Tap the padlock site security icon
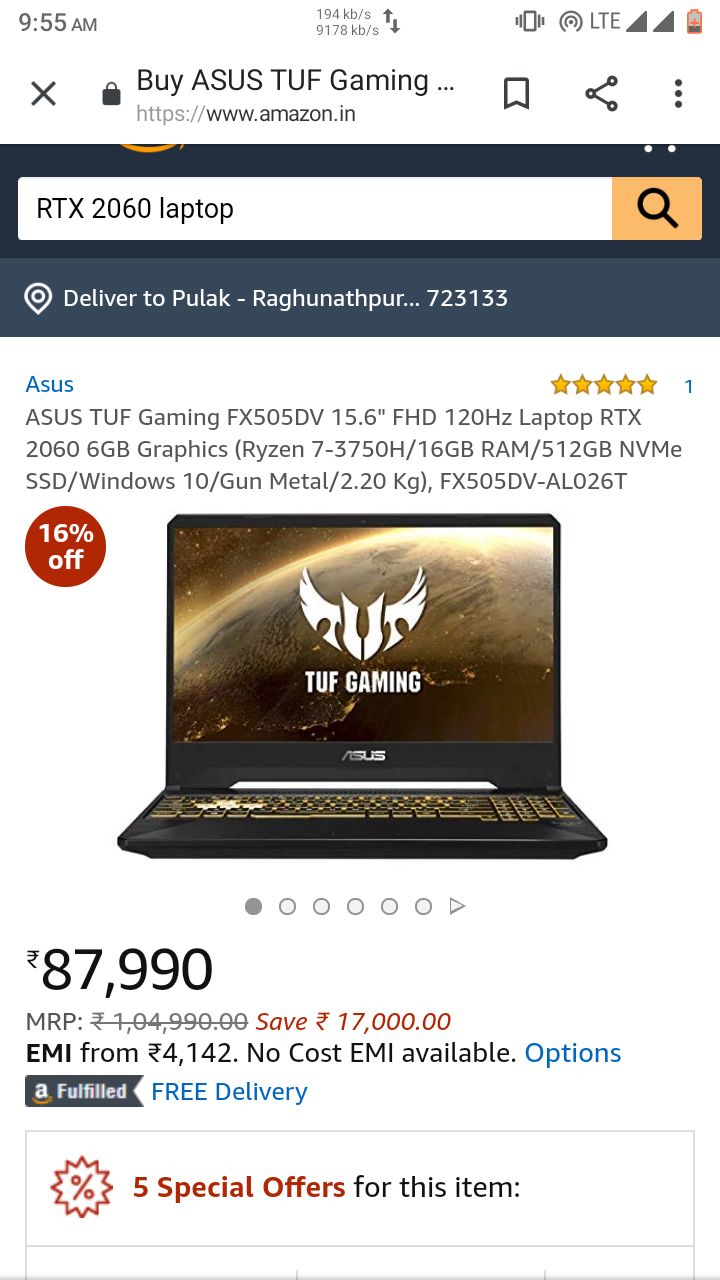This screenshot has width=720, height=1280. (111, 95)
